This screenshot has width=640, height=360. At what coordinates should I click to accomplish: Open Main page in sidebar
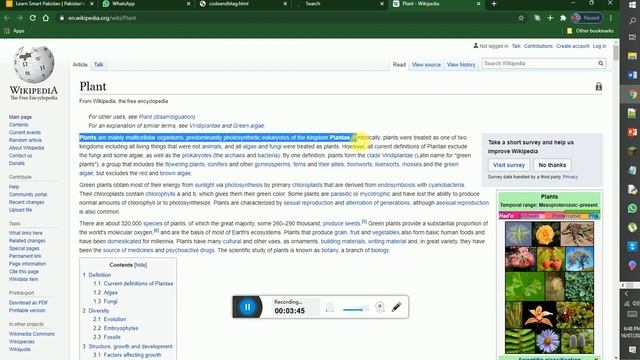[x=20, y=117]
